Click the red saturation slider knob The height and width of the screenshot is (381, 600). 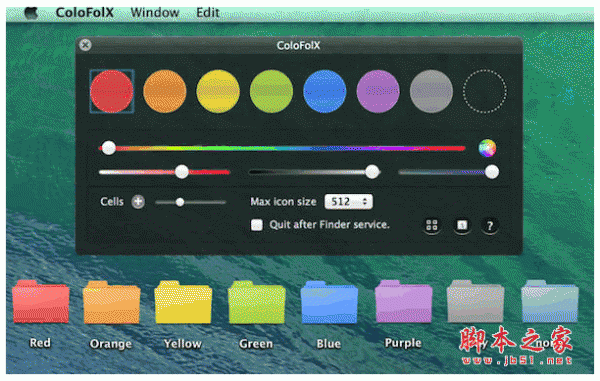pyautogui.click(x=182, y=172)
